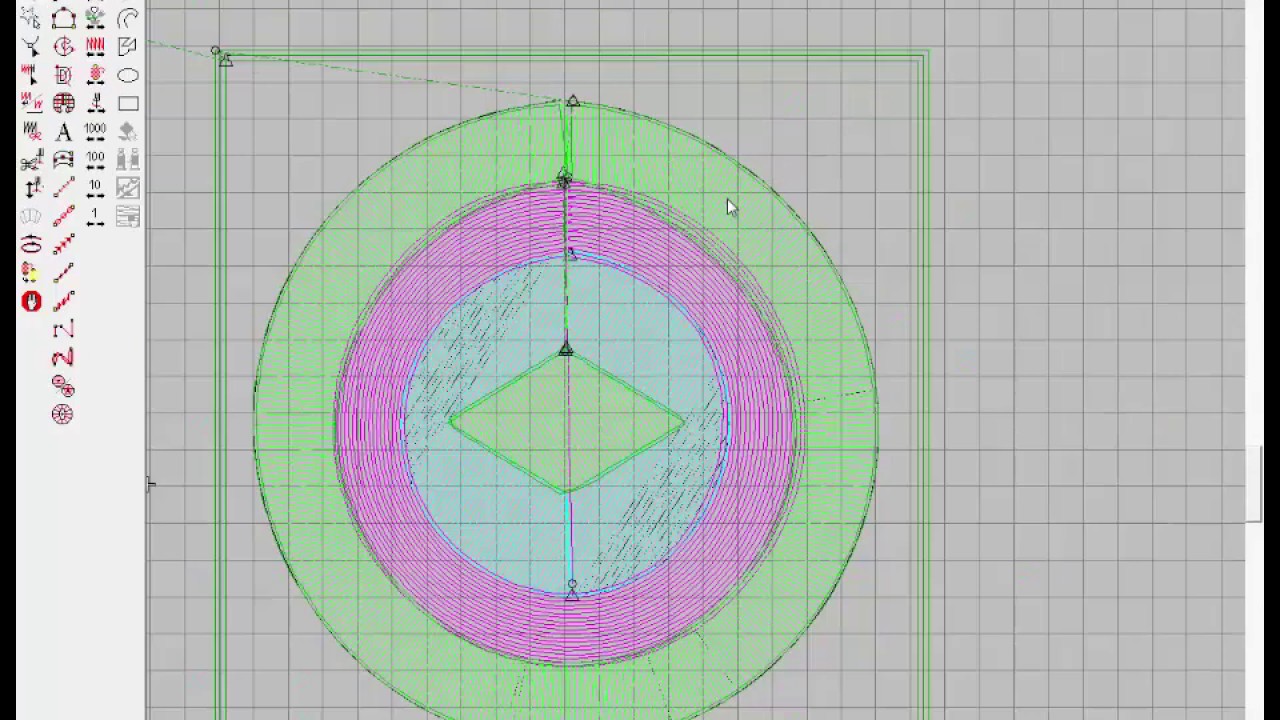Click the red ellipse rotate icon
1280x720 pixels.
31,244
